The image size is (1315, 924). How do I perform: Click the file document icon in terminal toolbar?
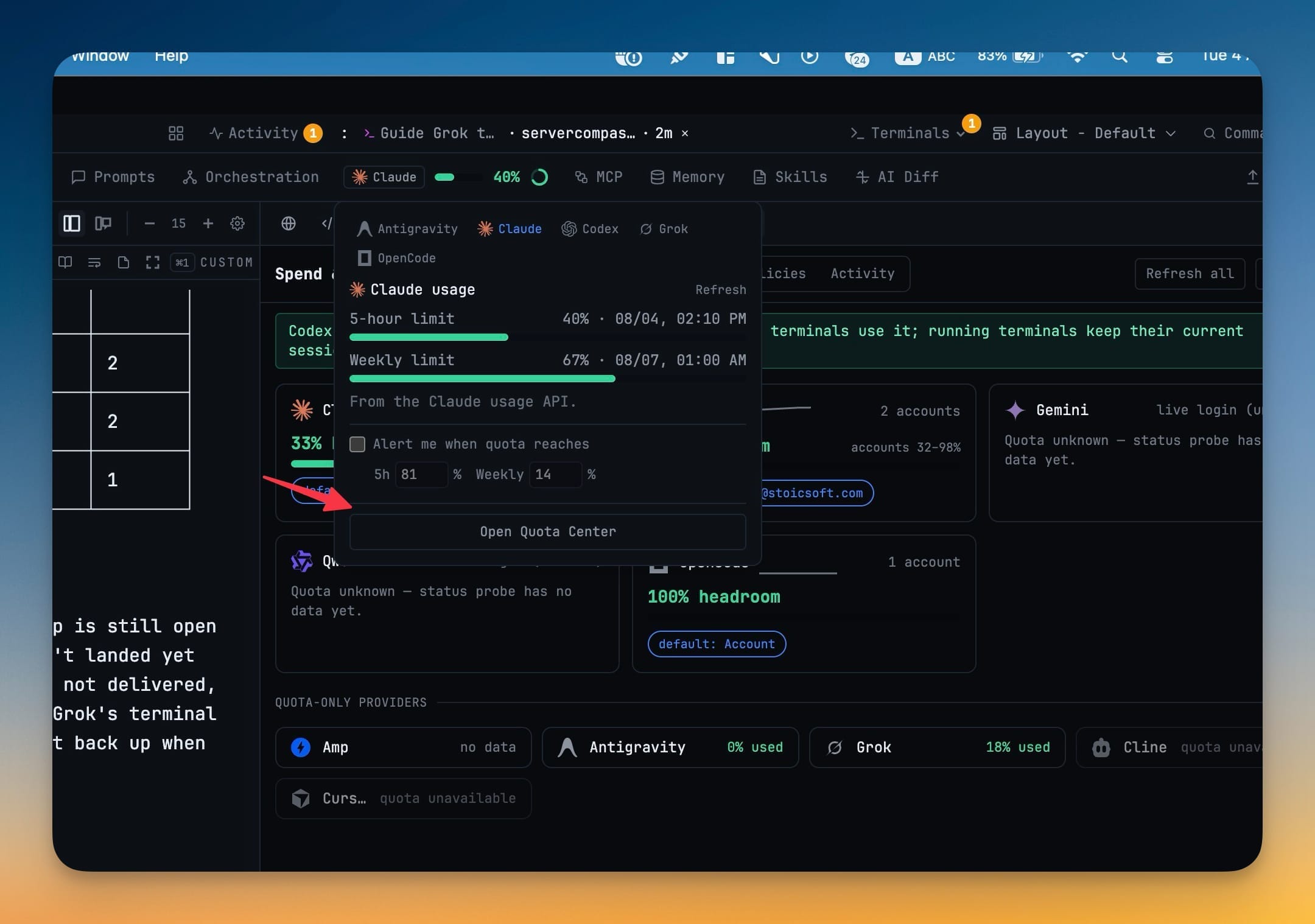(124, 262)
